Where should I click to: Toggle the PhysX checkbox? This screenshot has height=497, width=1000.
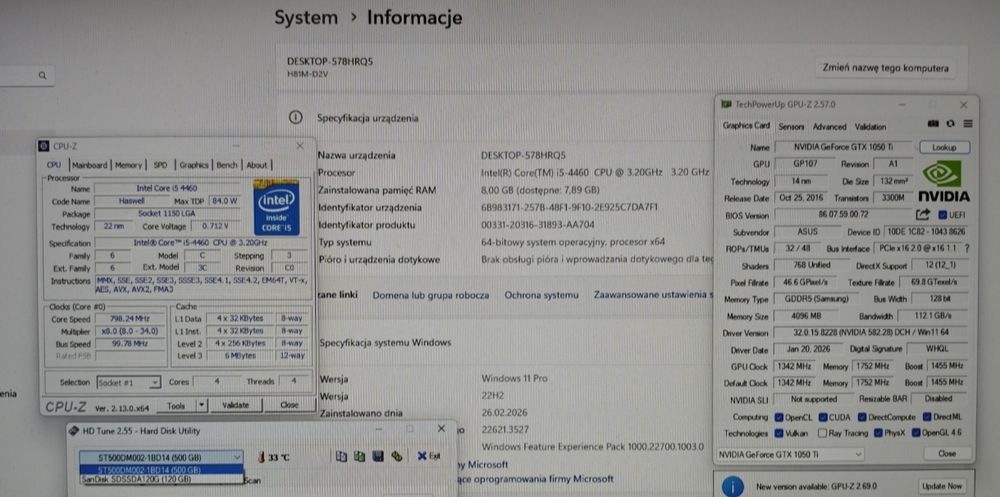879,433
